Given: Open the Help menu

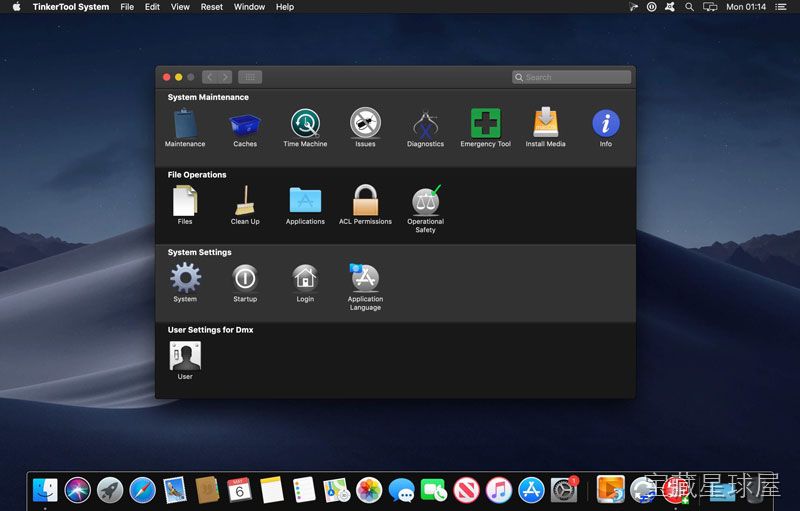Looking at the screenshot, I should click(x=285, y=7).
